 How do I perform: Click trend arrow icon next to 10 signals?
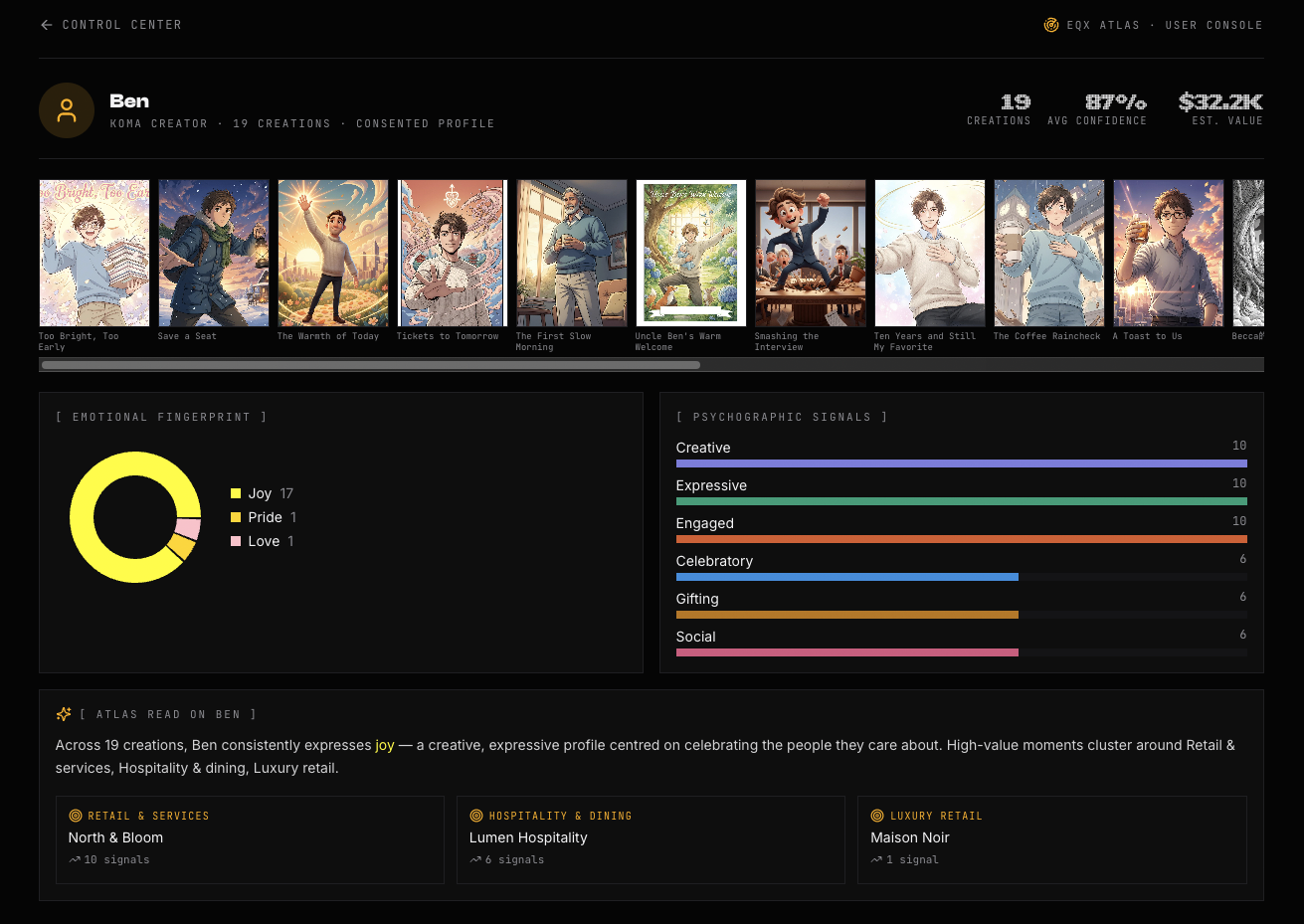(x=75, y=859)
